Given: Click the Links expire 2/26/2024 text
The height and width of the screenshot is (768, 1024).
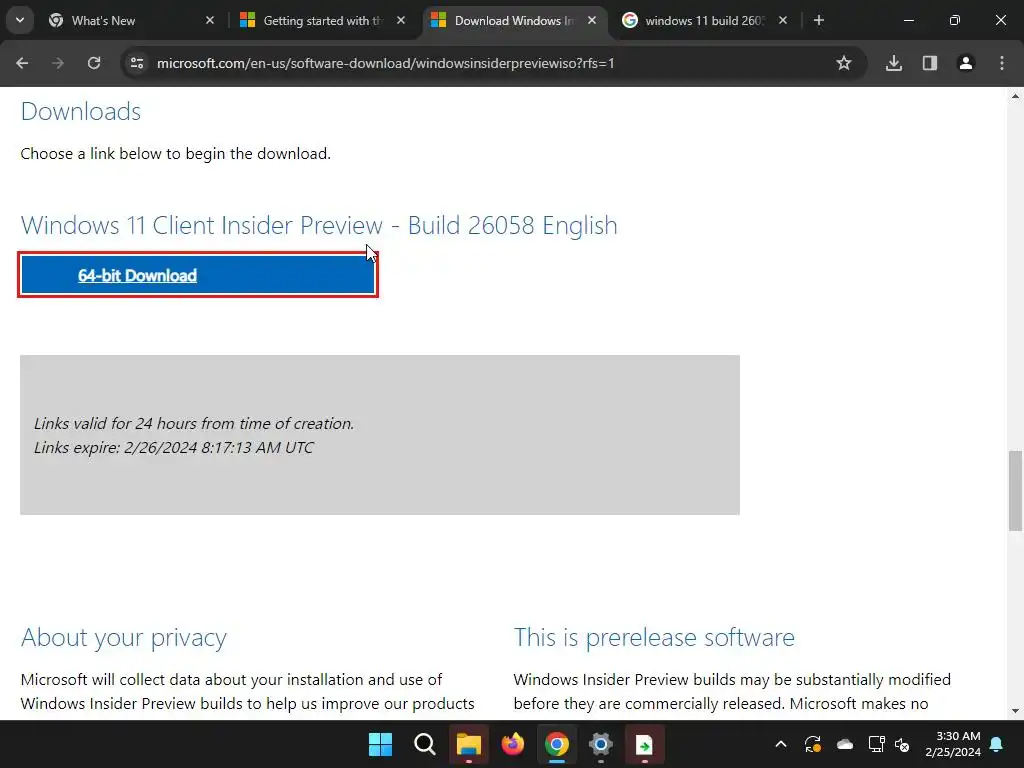Looking at the screenshot, I should click(x=174, y=447).
